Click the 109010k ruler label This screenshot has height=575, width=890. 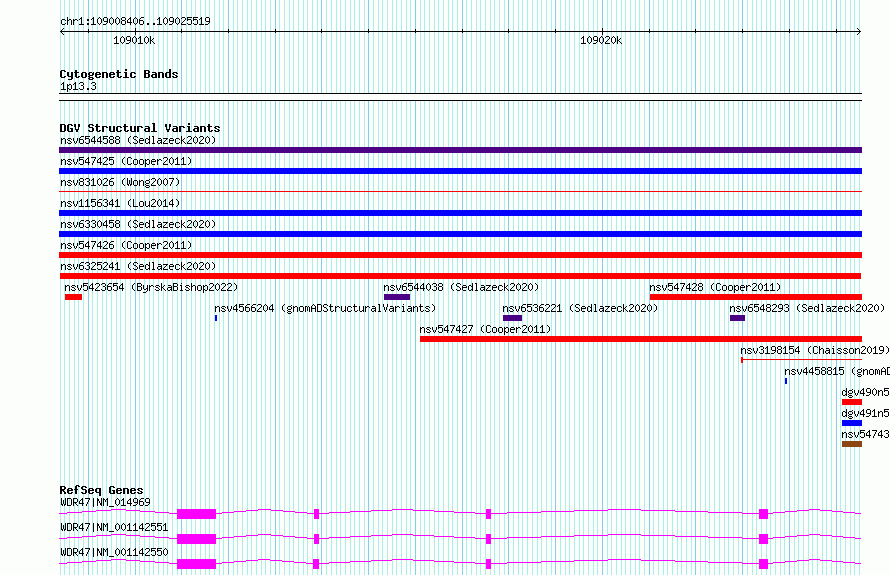point(134,40)
